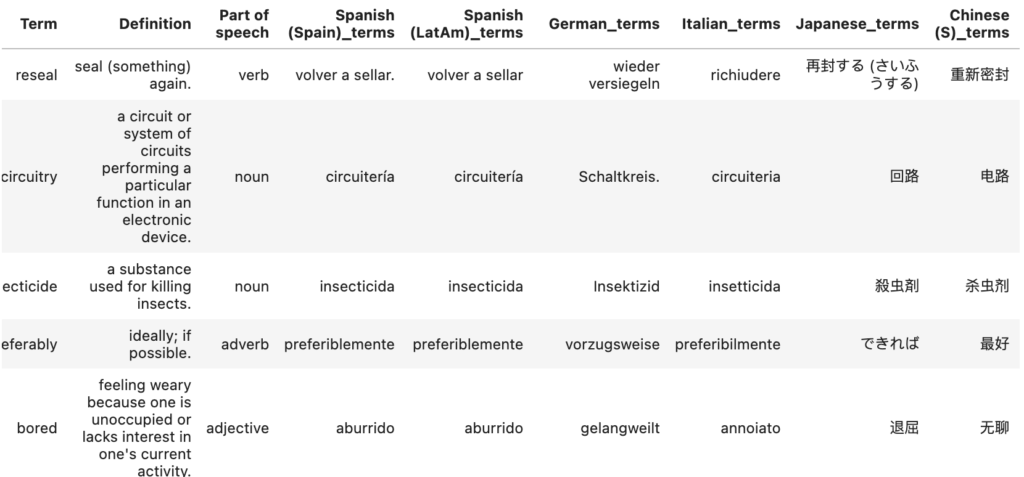Image resolution: width=1024 pixels, height=477 pixels.
Task: Click the 'adverb' part of speech cell
Action: click(x=244, y=344)
